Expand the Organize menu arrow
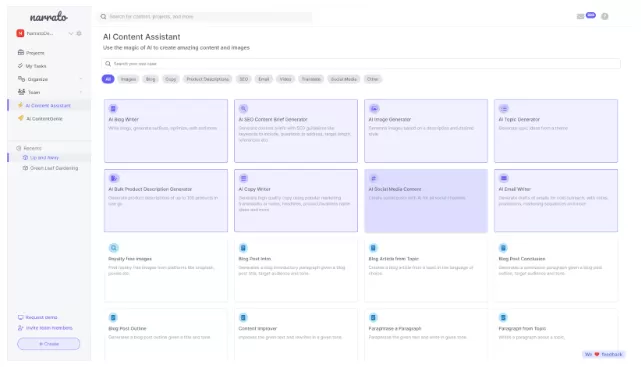 coord(81,79)
